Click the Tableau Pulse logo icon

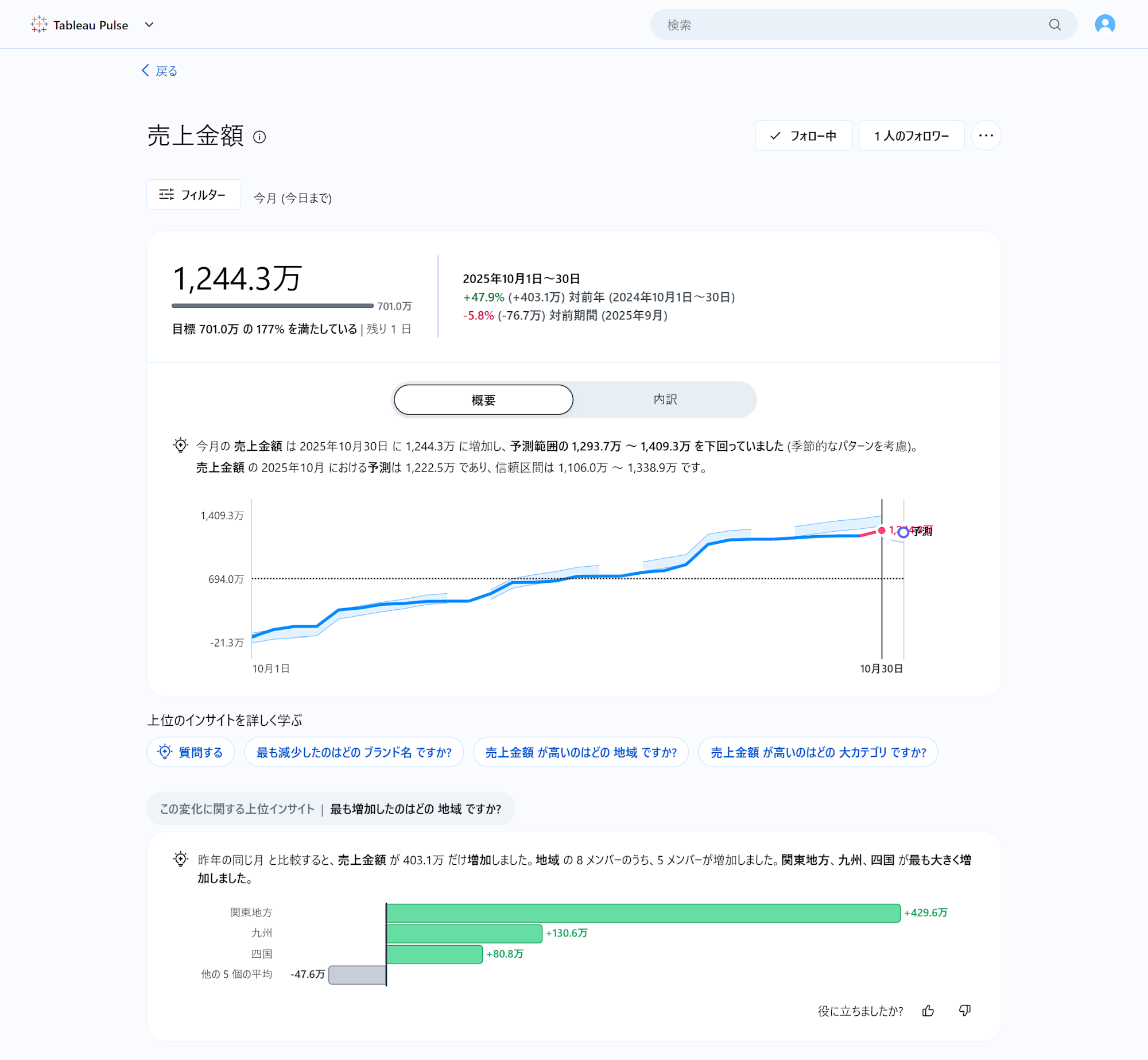coord(39,24)
